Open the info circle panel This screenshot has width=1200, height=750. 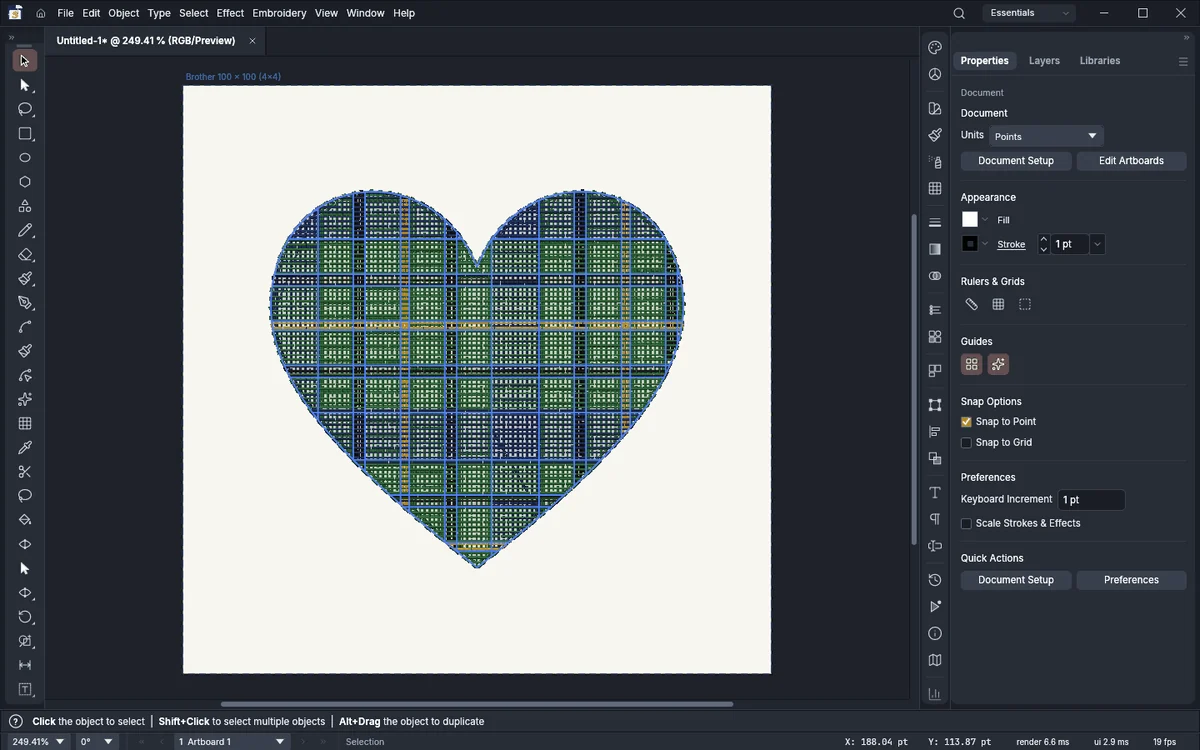935,633
